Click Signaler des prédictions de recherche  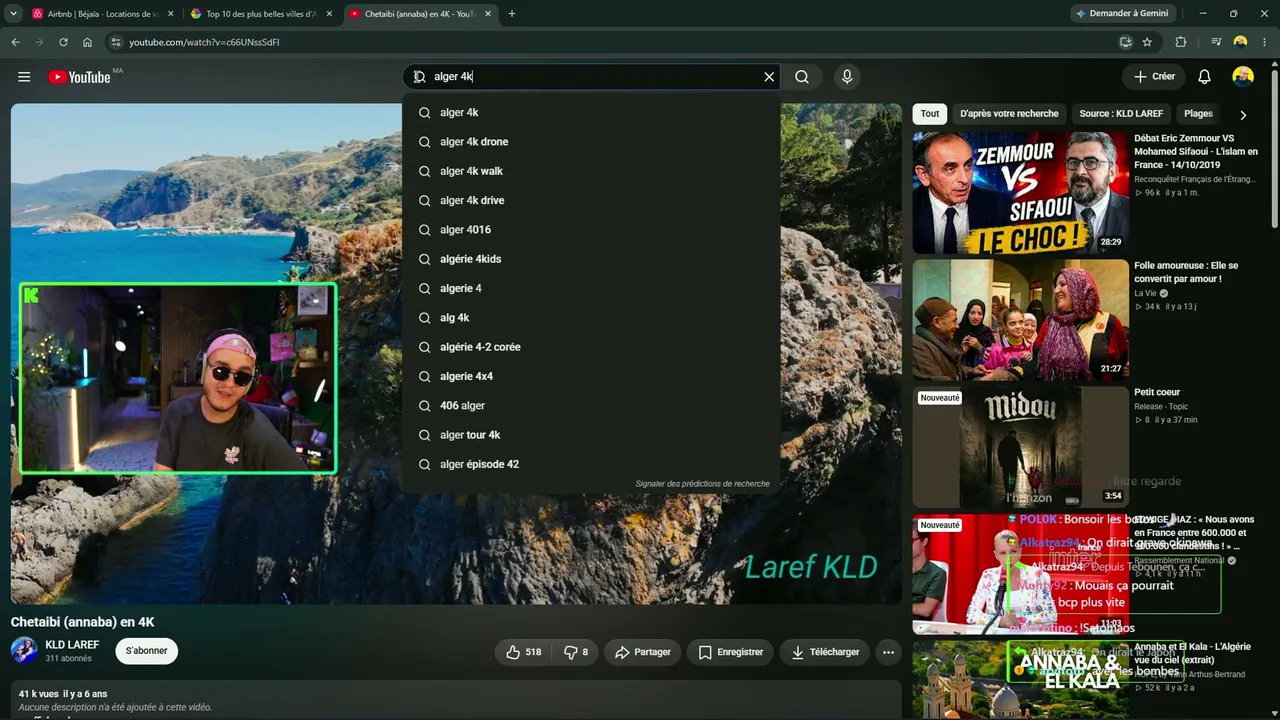(x=702, y=484)
